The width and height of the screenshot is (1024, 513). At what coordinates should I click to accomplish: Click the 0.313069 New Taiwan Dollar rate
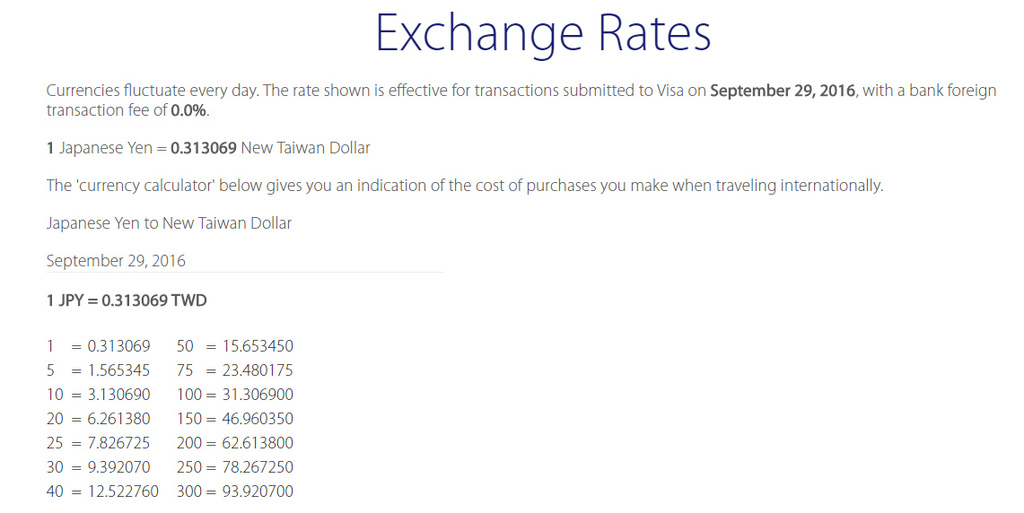coord(270,148)
